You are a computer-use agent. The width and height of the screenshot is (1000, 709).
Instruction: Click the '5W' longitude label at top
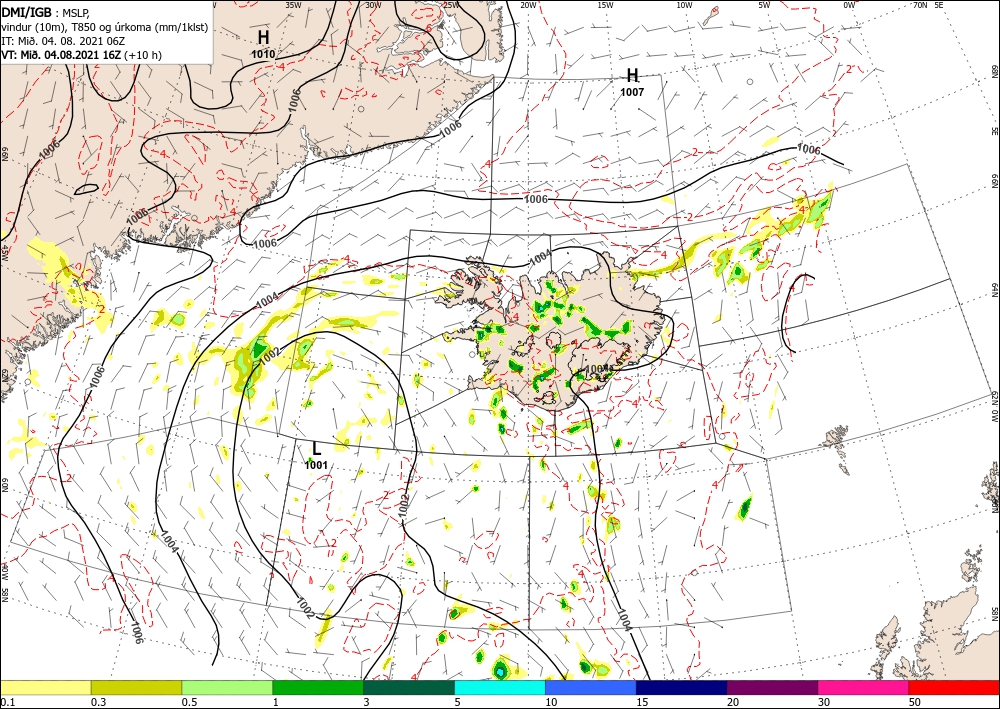(x=765, y=5)
